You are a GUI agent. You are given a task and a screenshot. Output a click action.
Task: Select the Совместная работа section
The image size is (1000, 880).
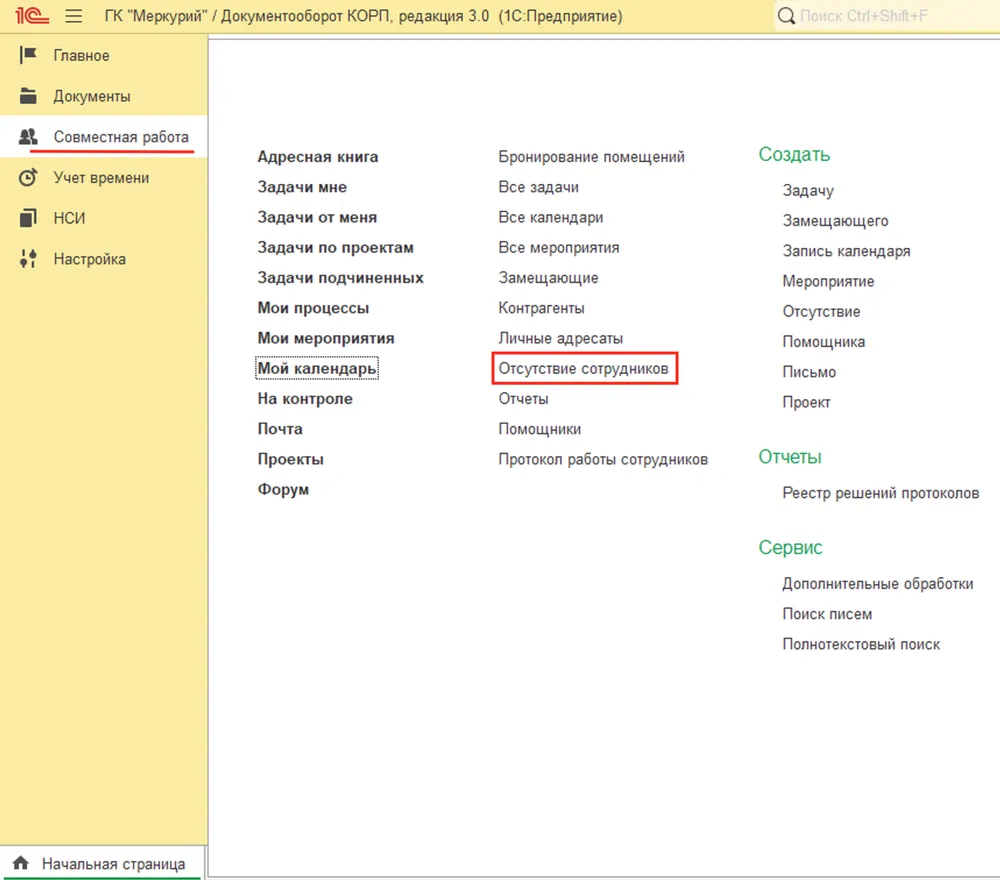coord(121,137)
